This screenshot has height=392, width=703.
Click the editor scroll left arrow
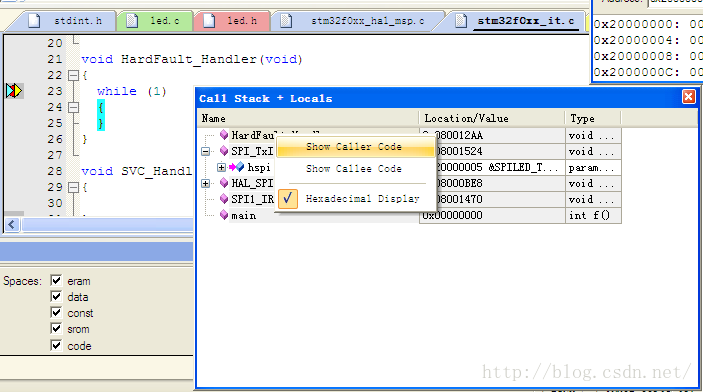point(12,225)
